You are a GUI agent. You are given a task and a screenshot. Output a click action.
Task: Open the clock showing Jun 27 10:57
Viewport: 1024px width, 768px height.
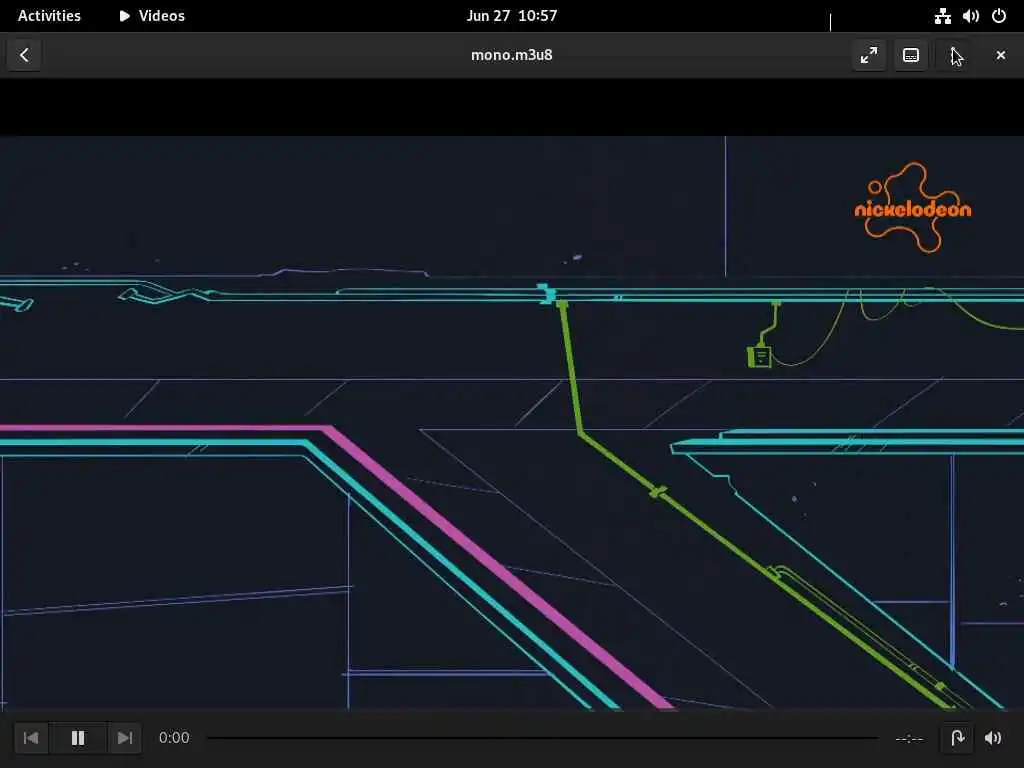[x=512, y=16]
